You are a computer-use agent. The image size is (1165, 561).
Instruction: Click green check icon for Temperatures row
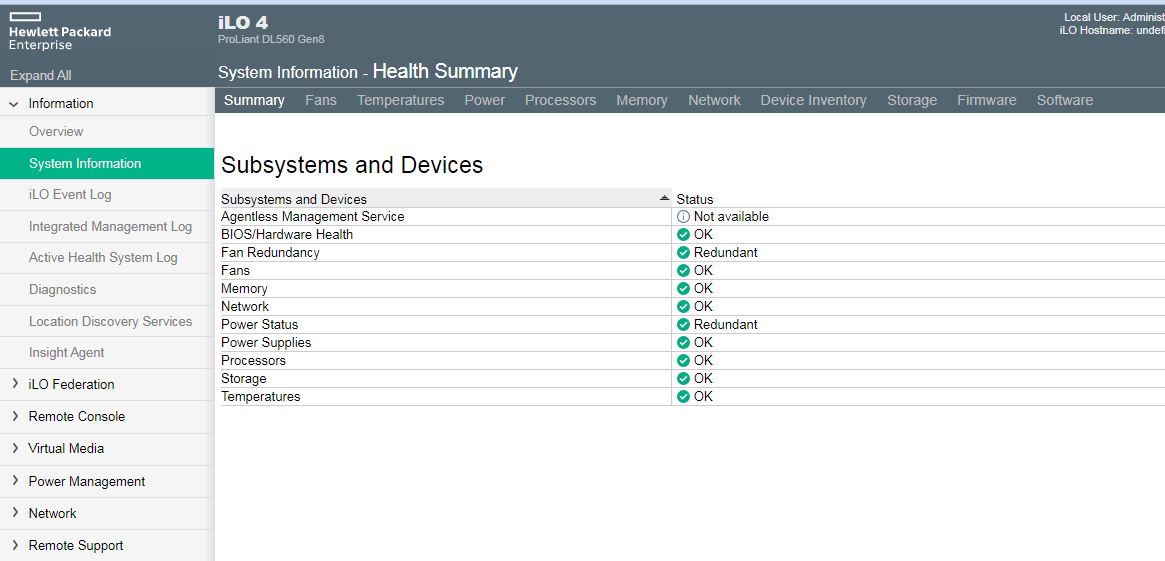pos(684,397)
